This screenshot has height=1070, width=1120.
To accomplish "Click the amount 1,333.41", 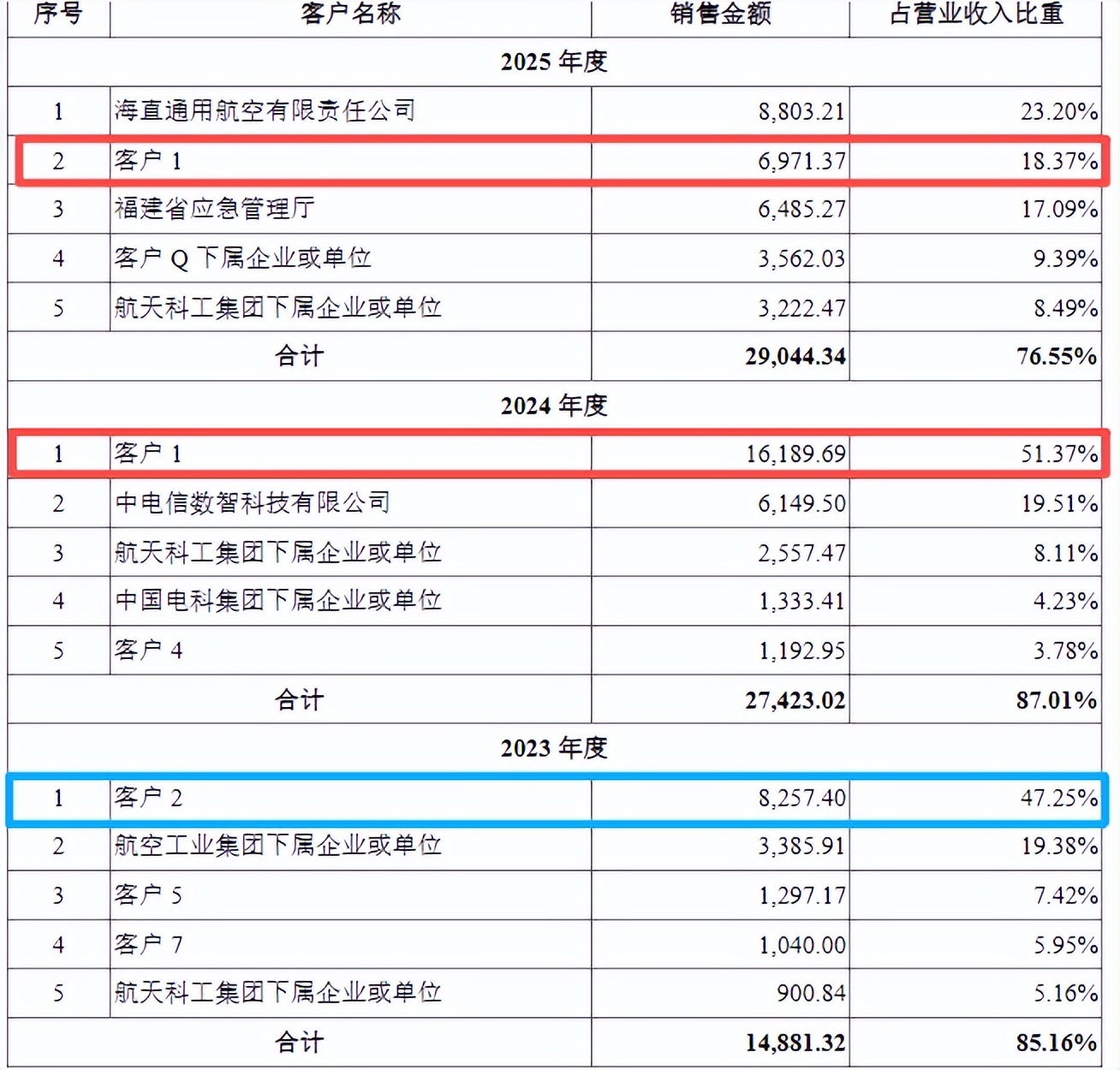I will click(801, 601).
